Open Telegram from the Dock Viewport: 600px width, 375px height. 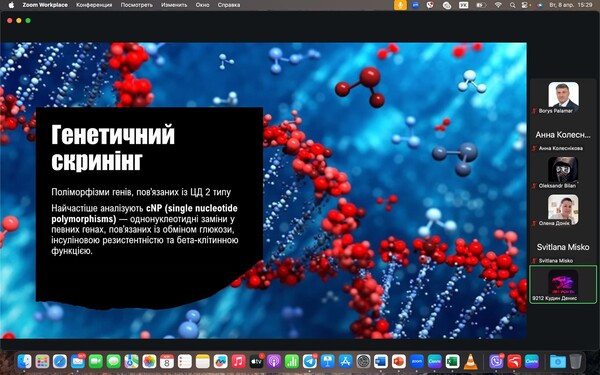[x=310, y=361]
